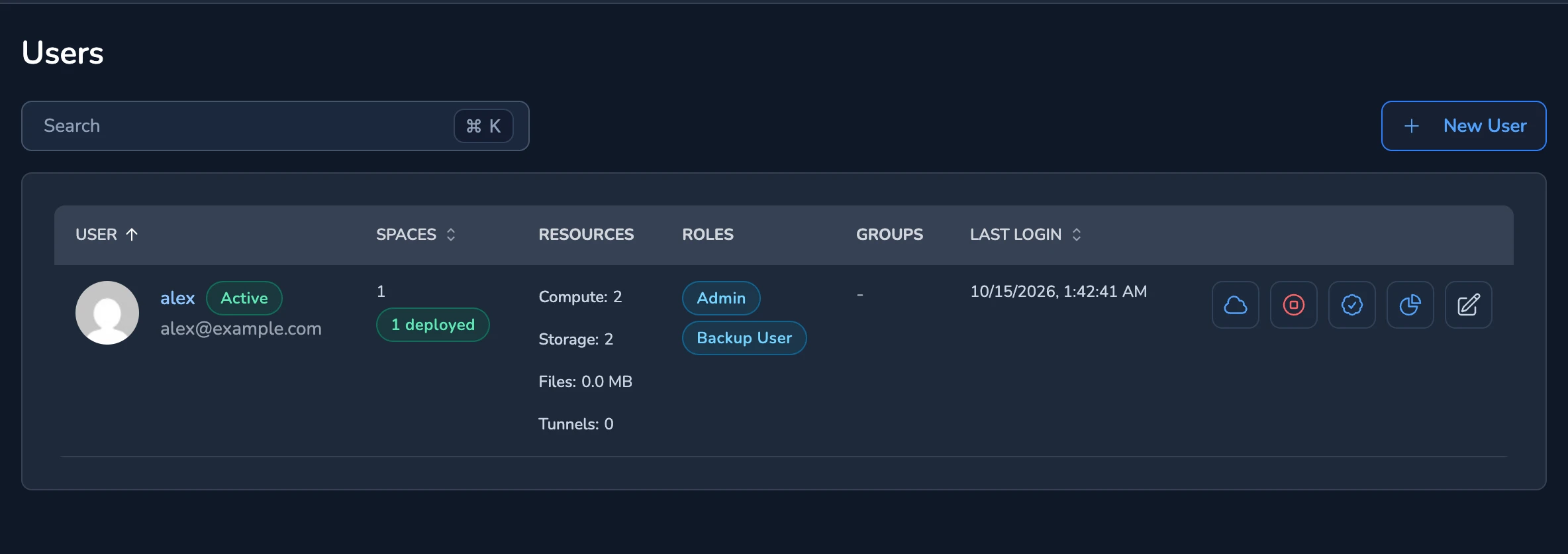Click the cloud icon in alex's row
The image size is (1568, 554).
tap(1236, 305)
